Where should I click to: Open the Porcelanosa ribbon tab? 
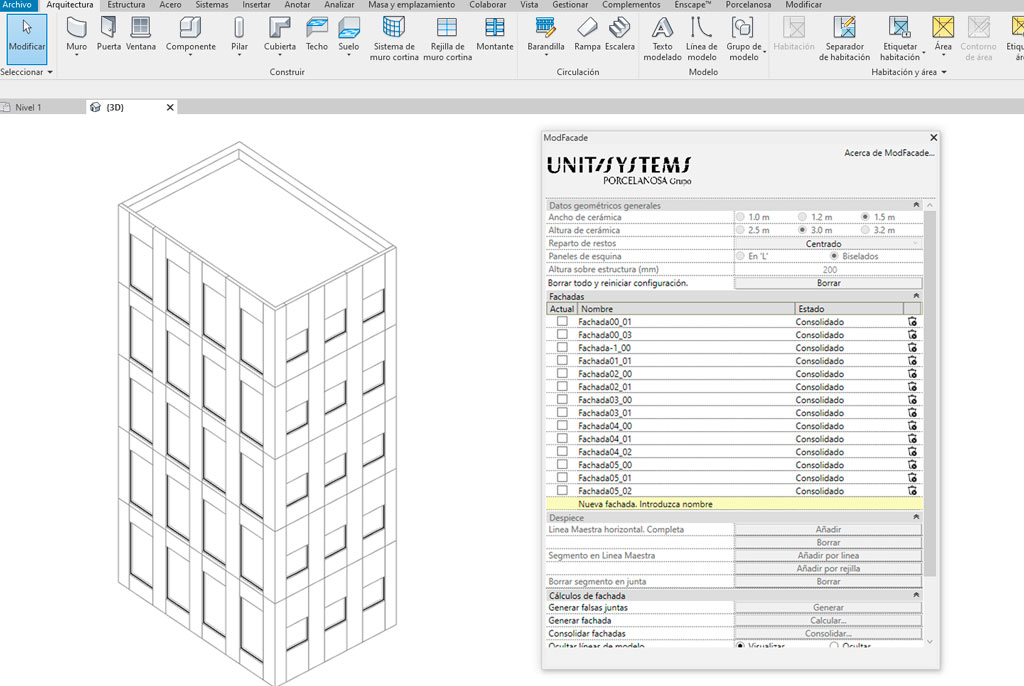pyautogui.click(x=748, y=5)
